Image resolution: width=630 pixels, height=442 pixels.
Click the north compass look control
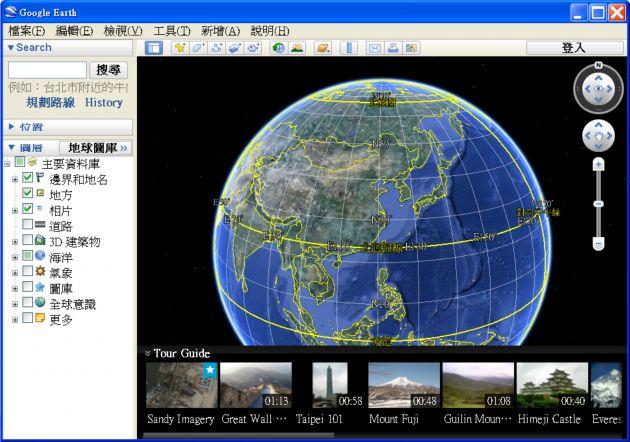(598, 90)
